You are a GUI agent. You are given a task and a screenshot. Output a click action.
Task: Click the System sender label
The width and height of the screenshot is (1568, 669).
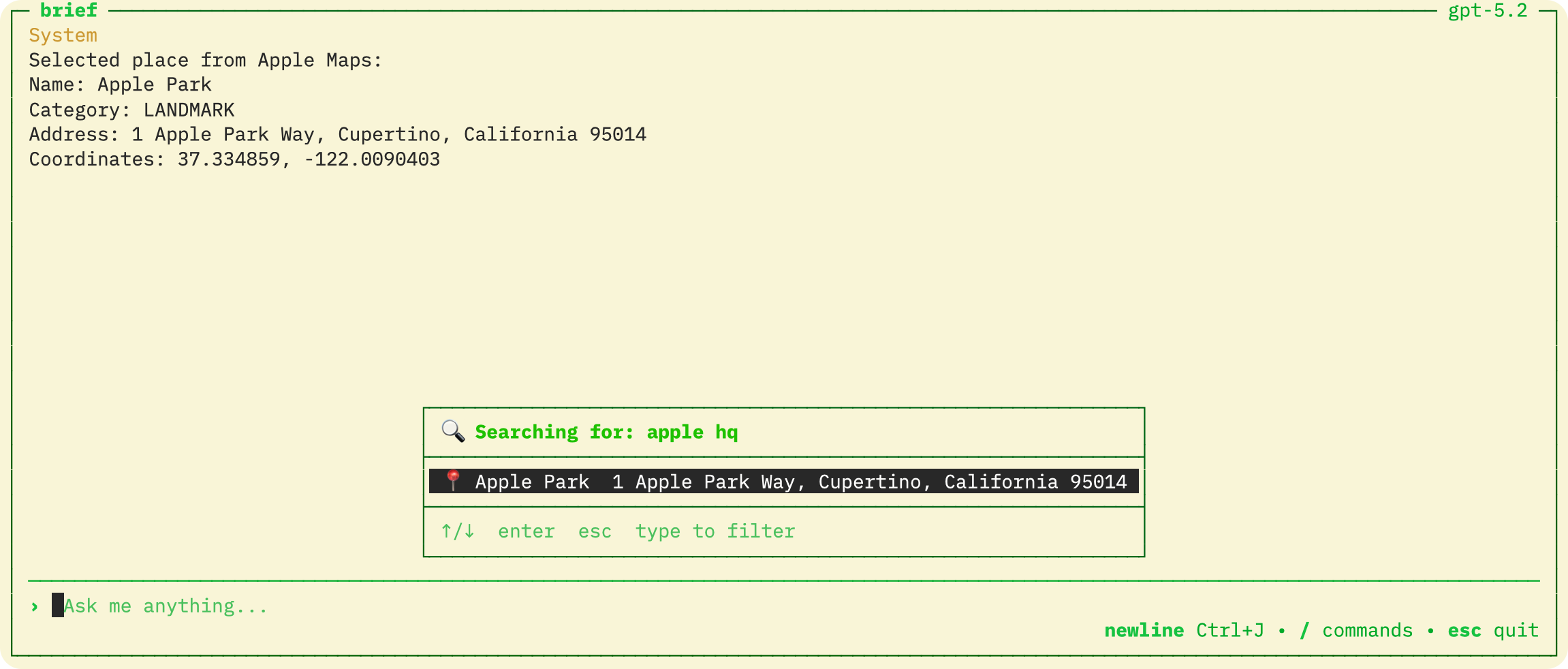point(63,35)
